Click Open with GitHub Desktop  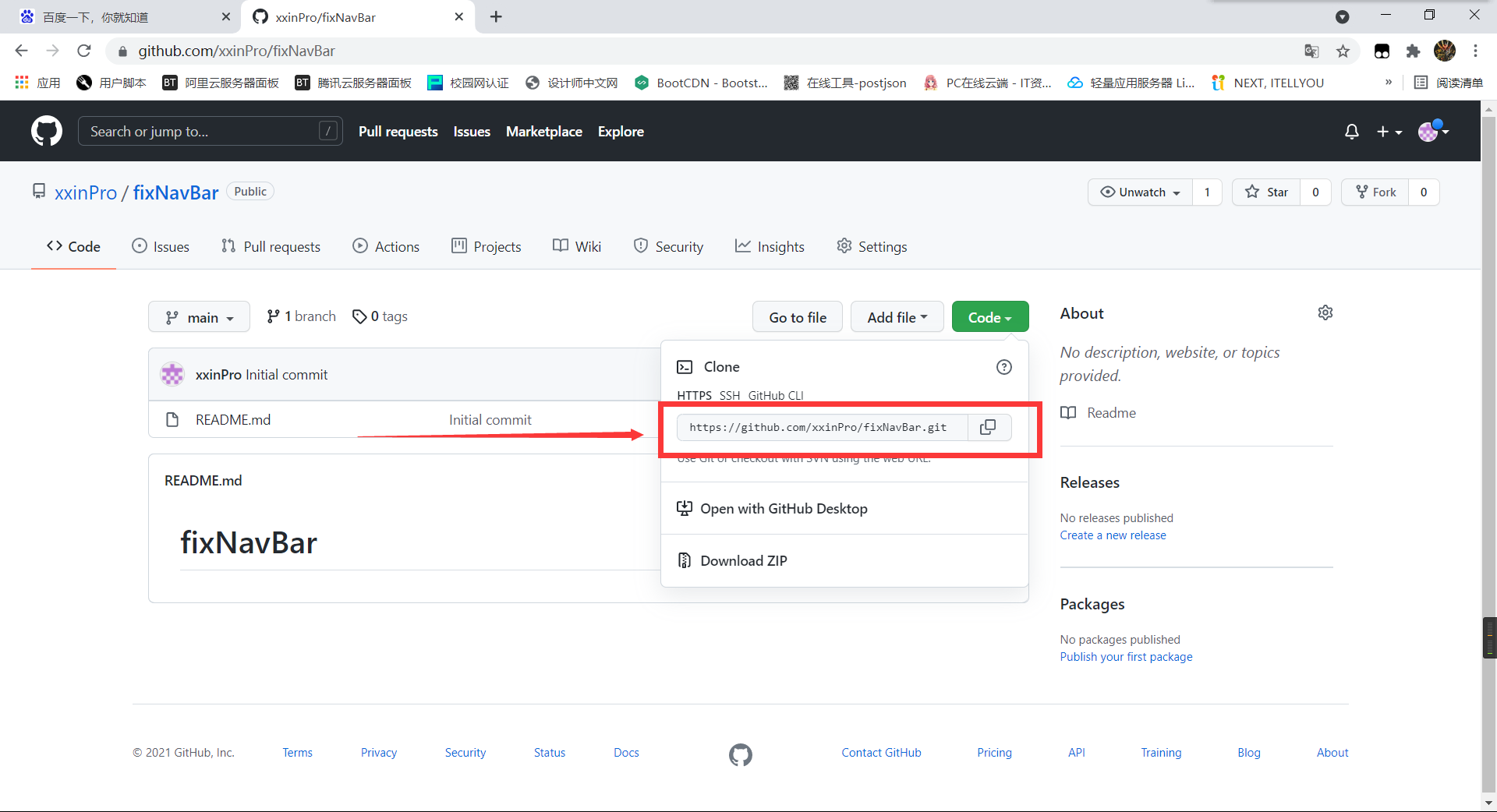click(844, 508)
